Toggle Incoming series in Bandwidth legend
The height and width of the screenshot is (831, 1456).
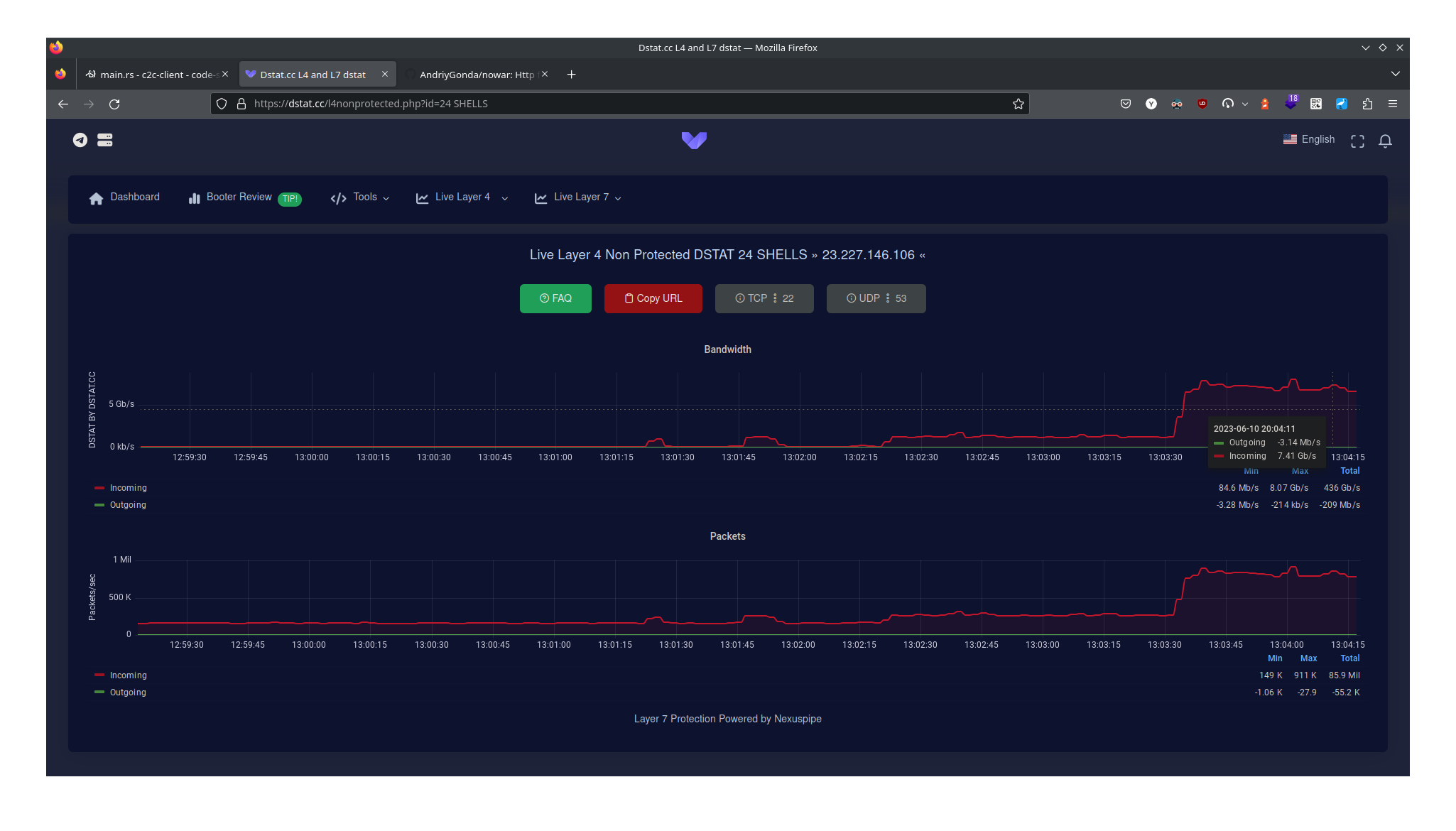click(128, 488)
